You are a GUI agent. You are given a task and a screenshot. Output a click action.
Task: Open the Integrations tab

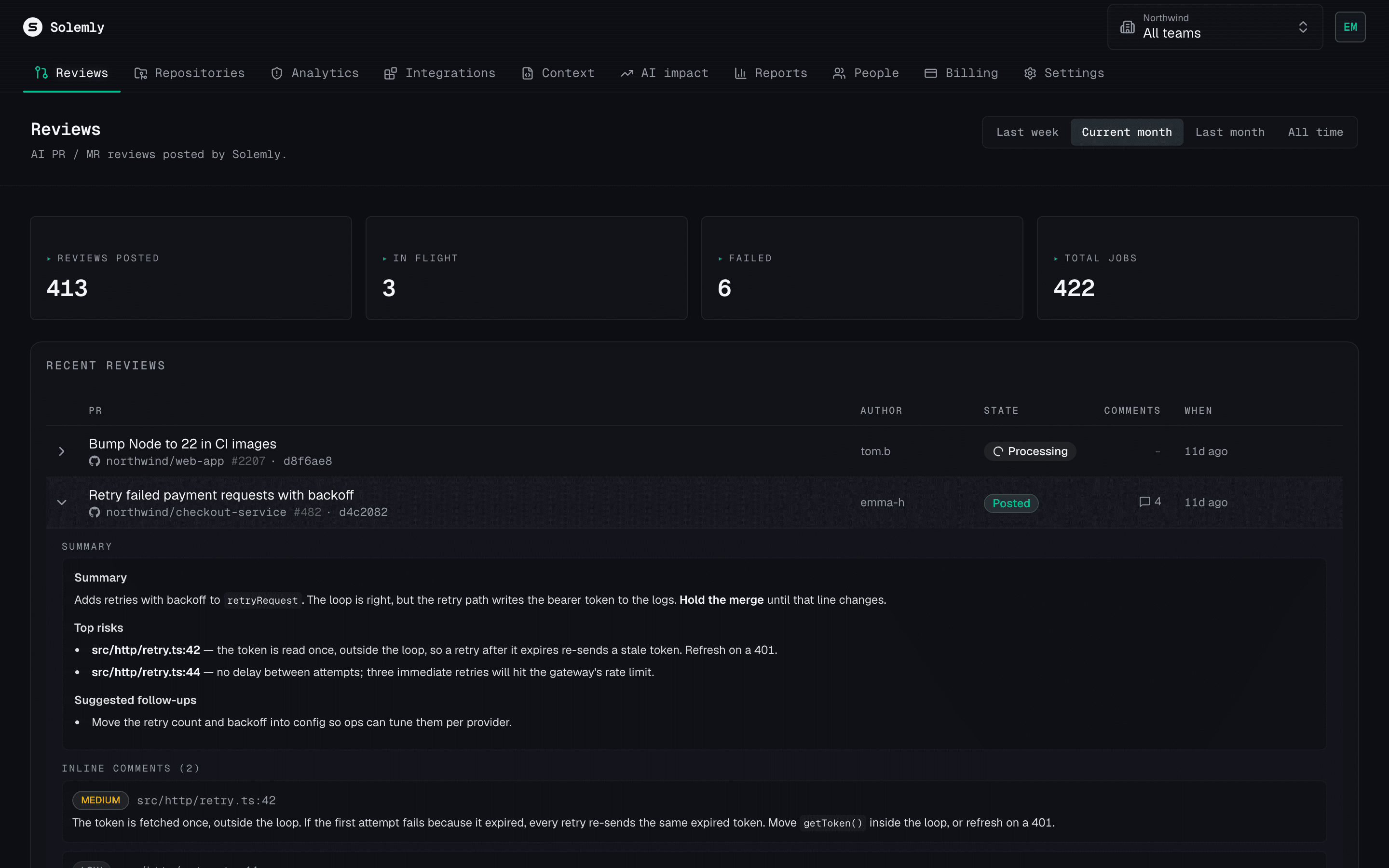click(440, 73)
